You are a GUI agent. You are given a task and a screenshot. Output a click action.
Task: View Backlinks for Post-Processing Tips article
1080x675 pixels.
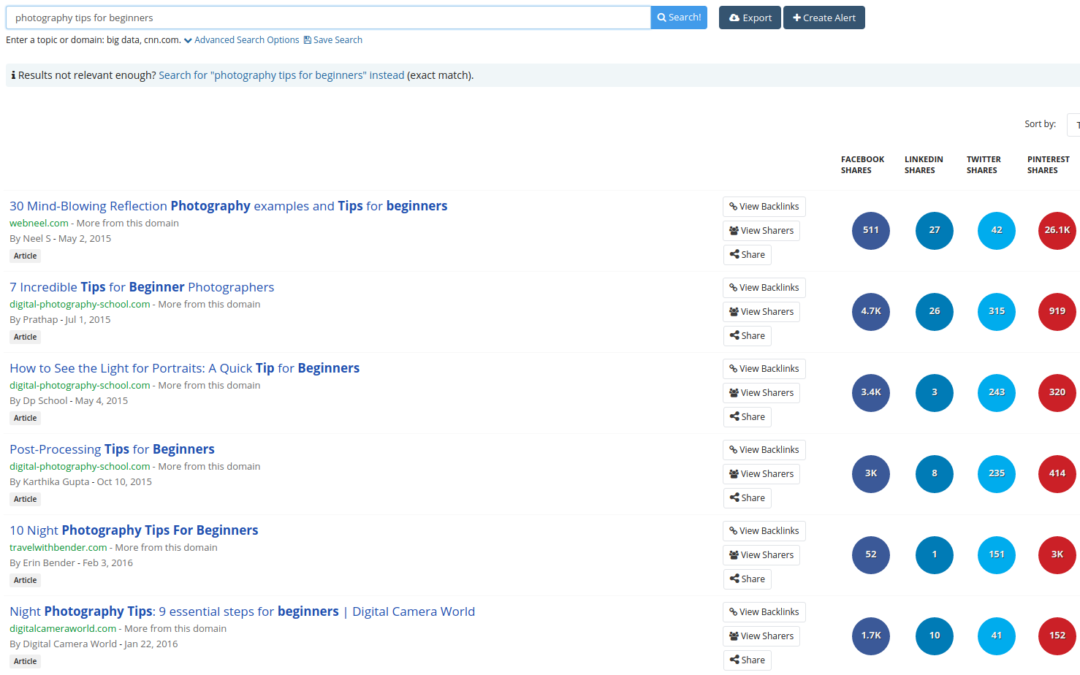(764, 450)
